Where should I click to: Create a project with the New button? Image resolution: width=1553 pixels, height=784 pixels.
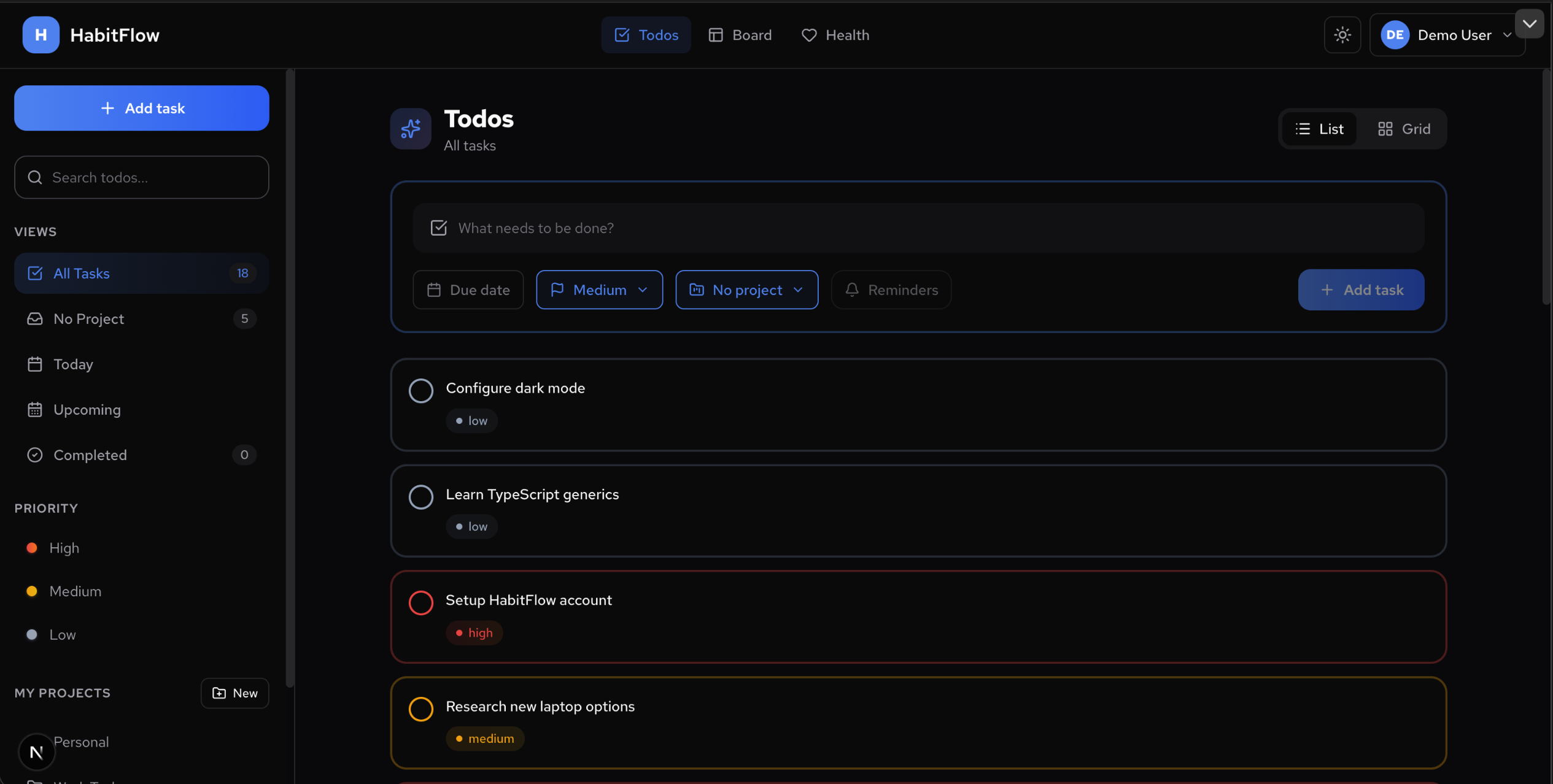234,693
